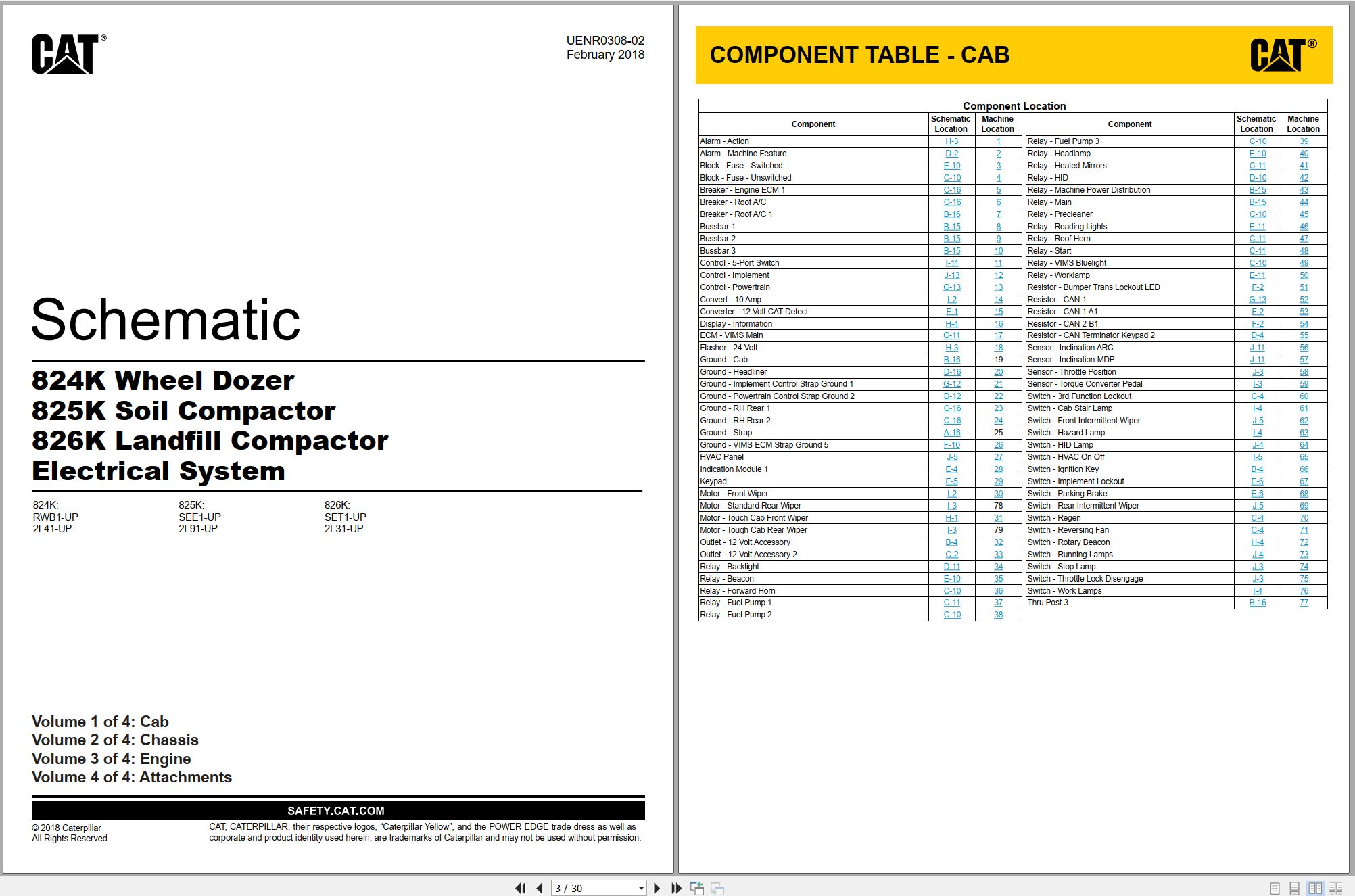The image size is (1355, 896).
Task: Click the document number UENR0308-02
Action: [605, 41]
